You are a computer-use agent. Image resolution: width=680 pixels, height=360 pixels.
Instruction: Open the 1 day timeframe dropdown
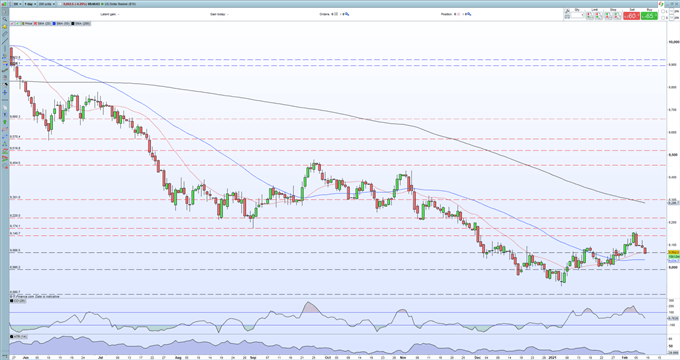coord(30,4)
